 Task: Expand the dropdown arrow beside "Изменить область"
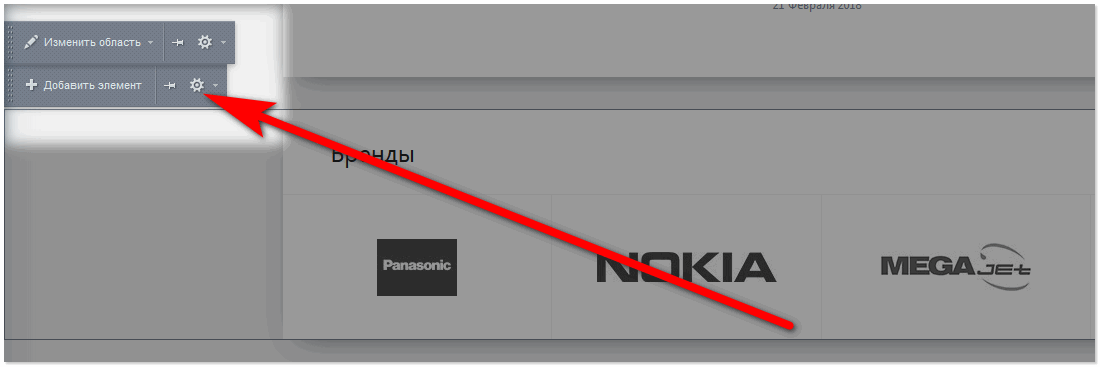[x=150, y=43]
